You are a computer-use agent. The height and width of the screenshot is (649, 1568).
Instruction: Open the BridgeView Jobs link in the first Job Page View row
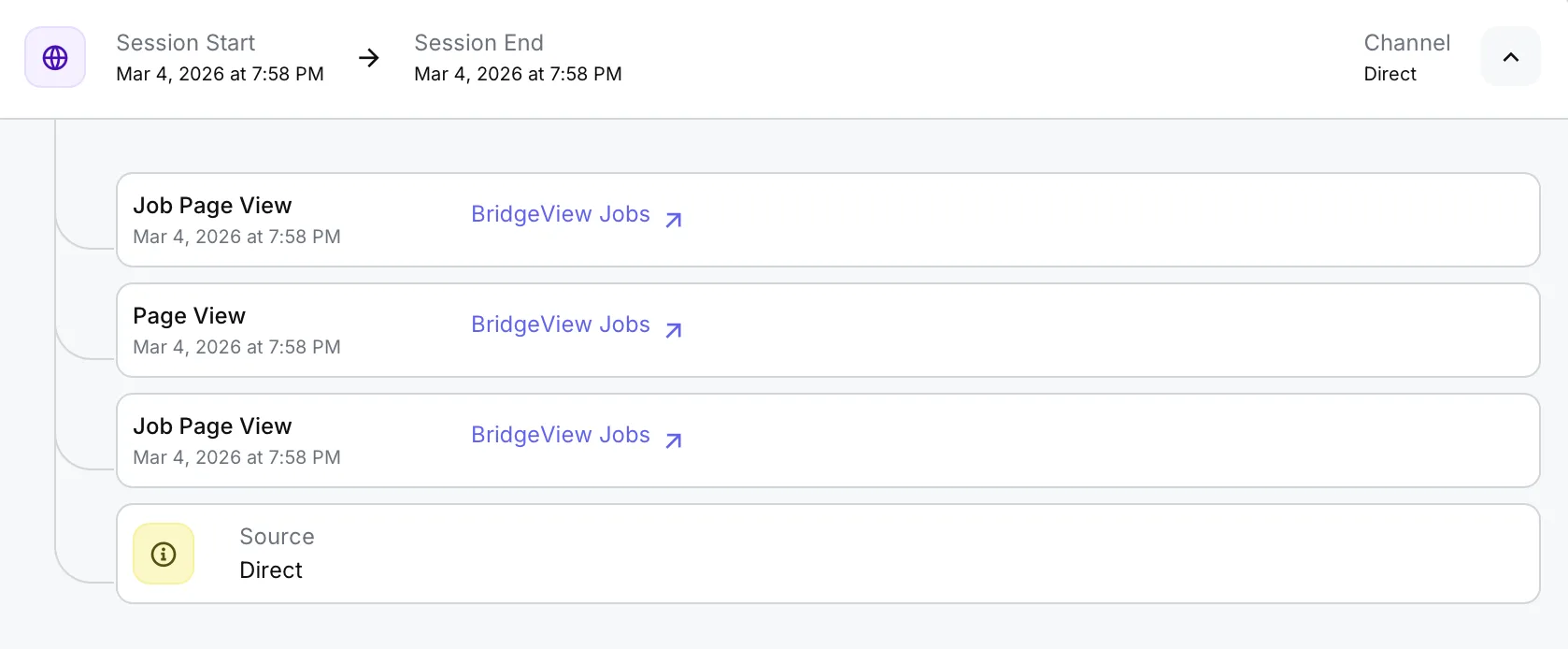pos(560,214)
